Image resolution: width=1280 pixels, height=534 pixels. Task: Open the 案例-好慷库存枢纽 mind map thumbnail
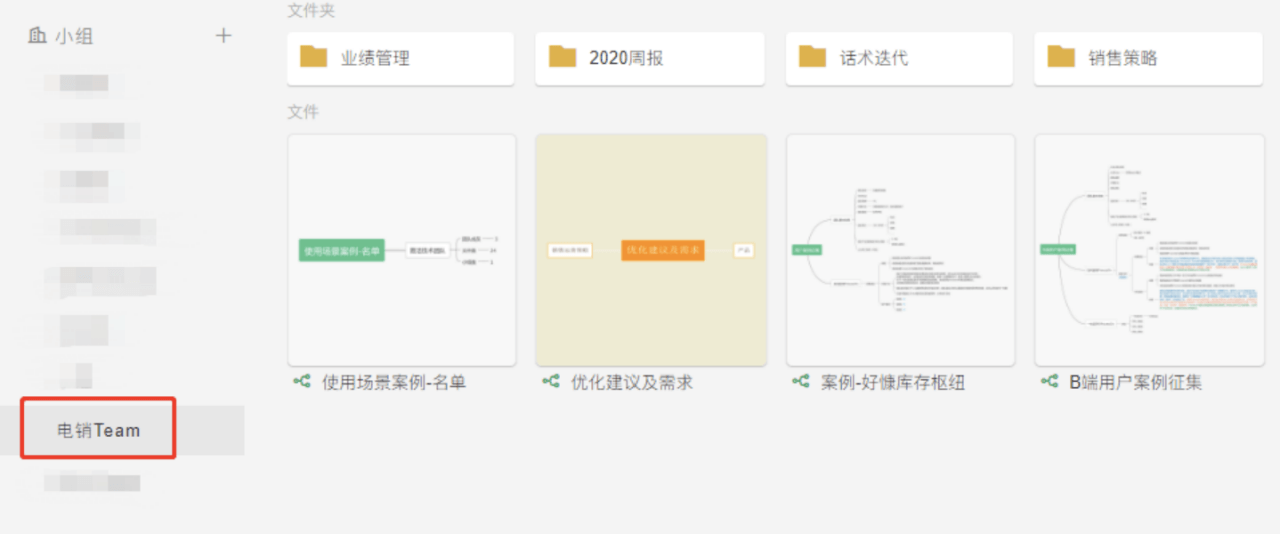[900, 250]
